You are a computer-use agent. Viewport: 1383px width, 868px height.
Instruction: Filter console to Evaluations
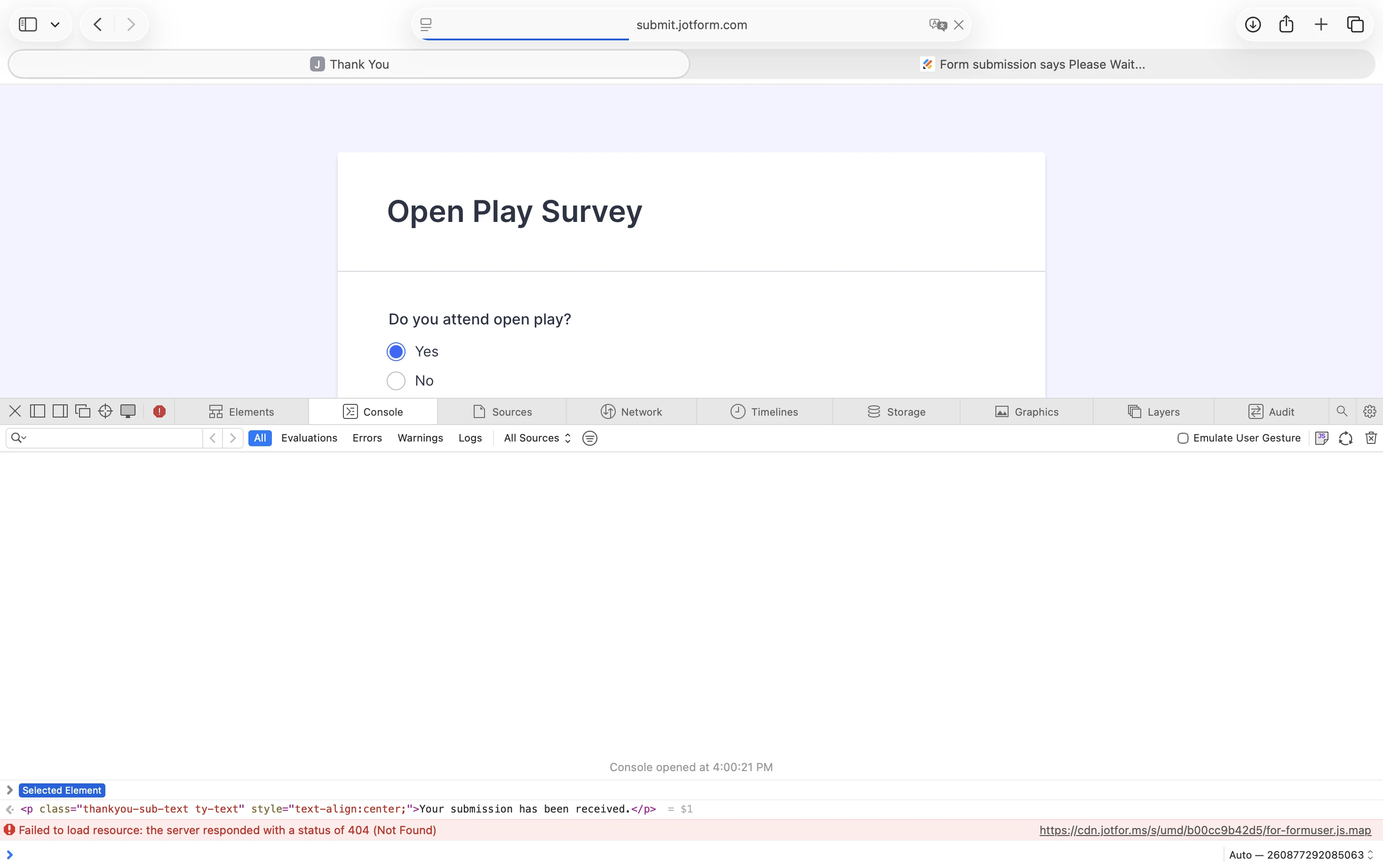tap(309, 438)
